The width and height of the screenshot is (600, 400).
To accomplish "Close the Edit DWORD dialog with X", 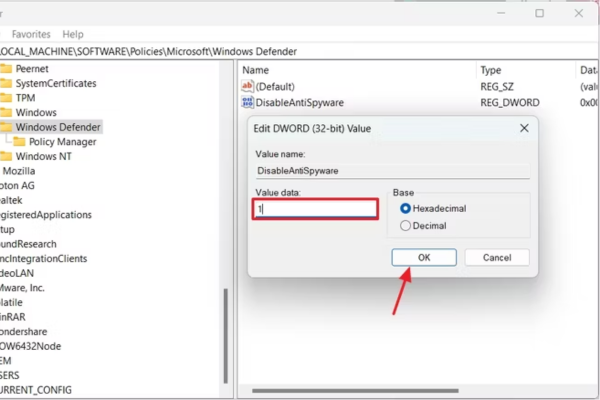I will tap(524, 128).
